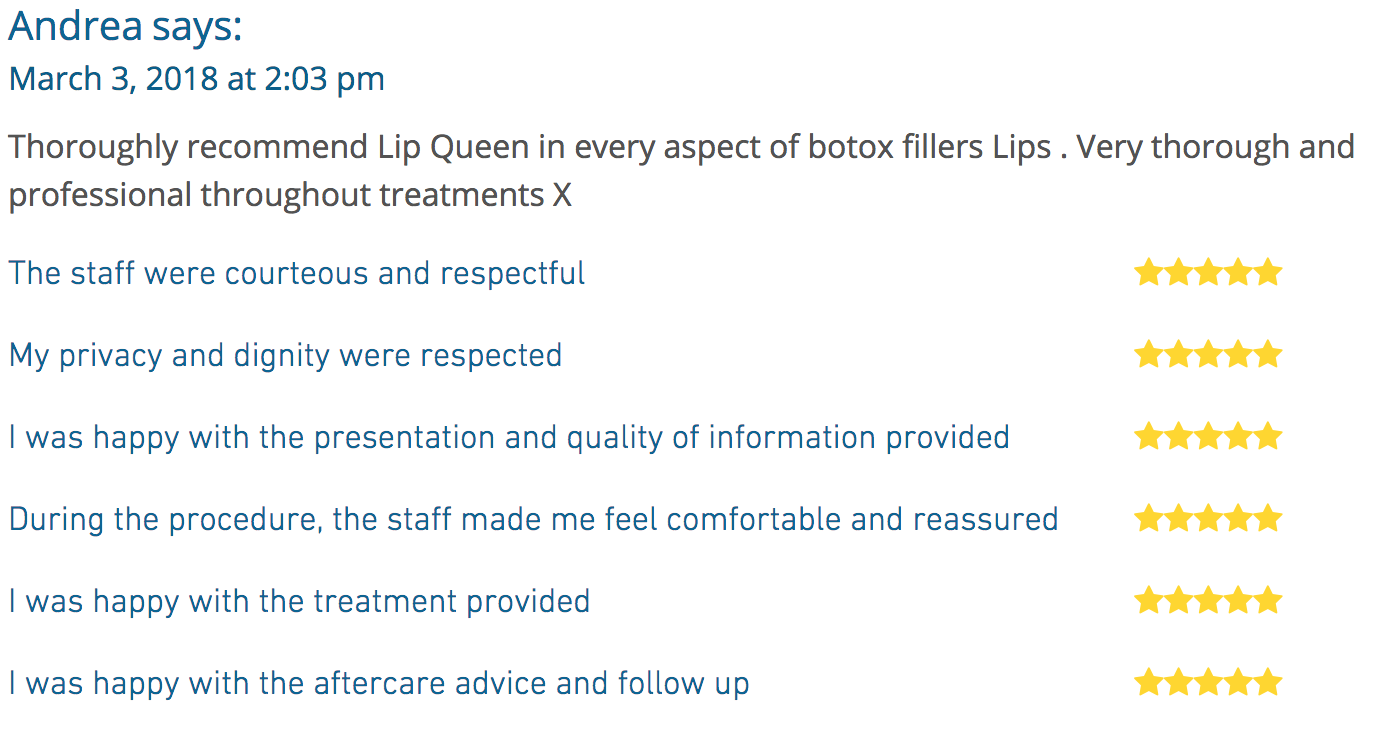The height and width of the screenshot is (752, 1382).
Task: Click the presentation and quality of information label
Action: pos(509,438)
